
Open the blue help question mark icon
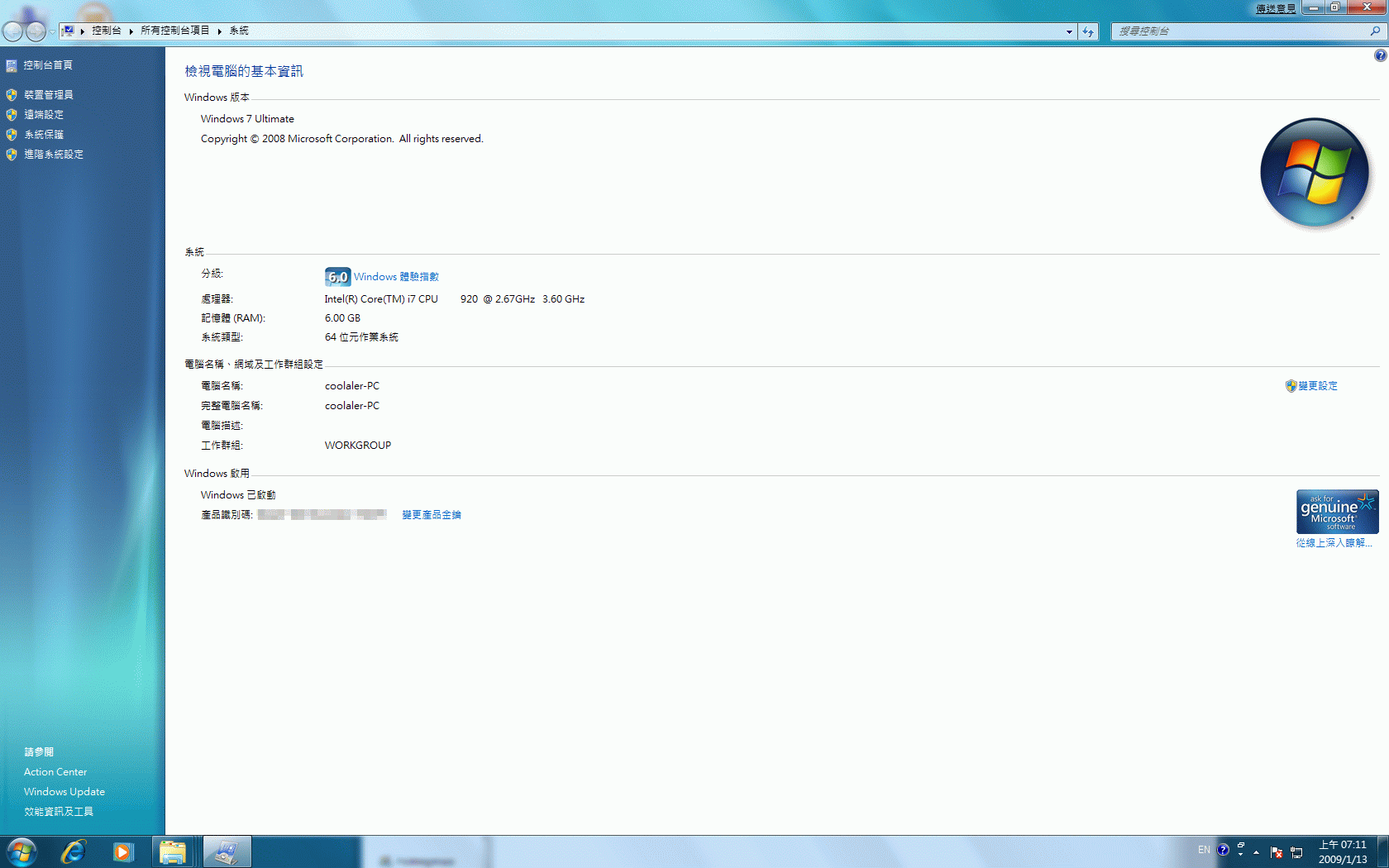coord(1380,55)
